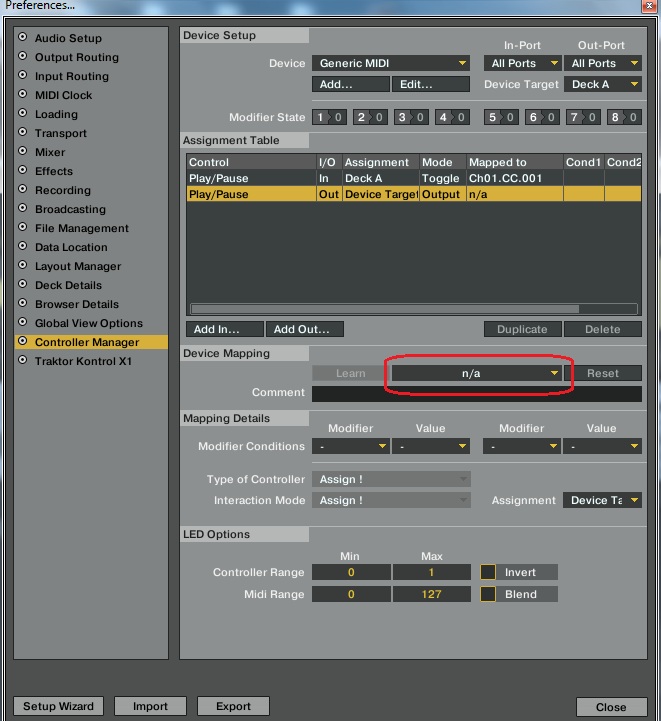Click the Mapped to column header

[x=515, y=162]
